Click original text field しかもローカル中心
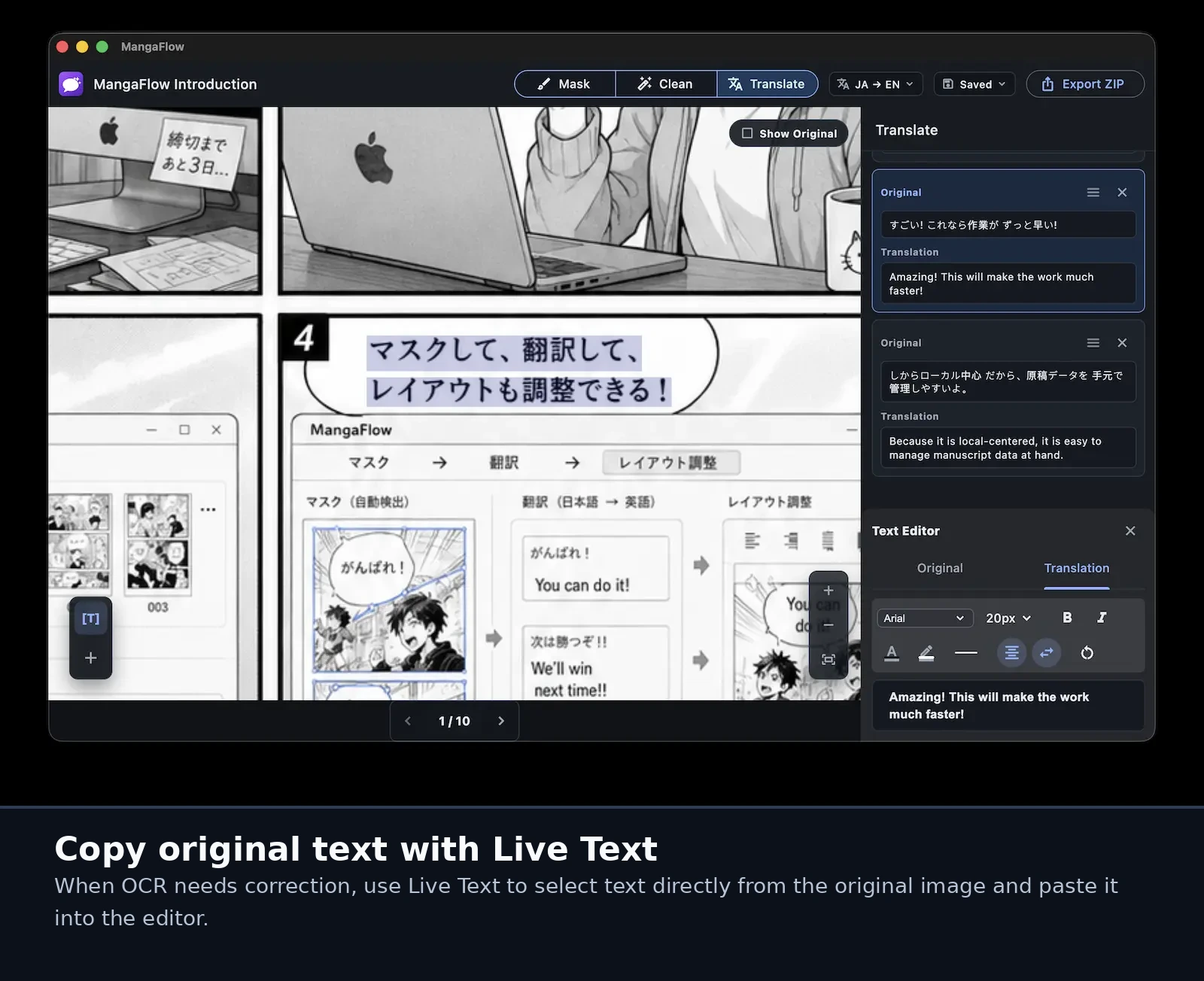Image resolution: width=1204 pixels, height=981 pixels. pyautogui.click(x=1008, y=381)
